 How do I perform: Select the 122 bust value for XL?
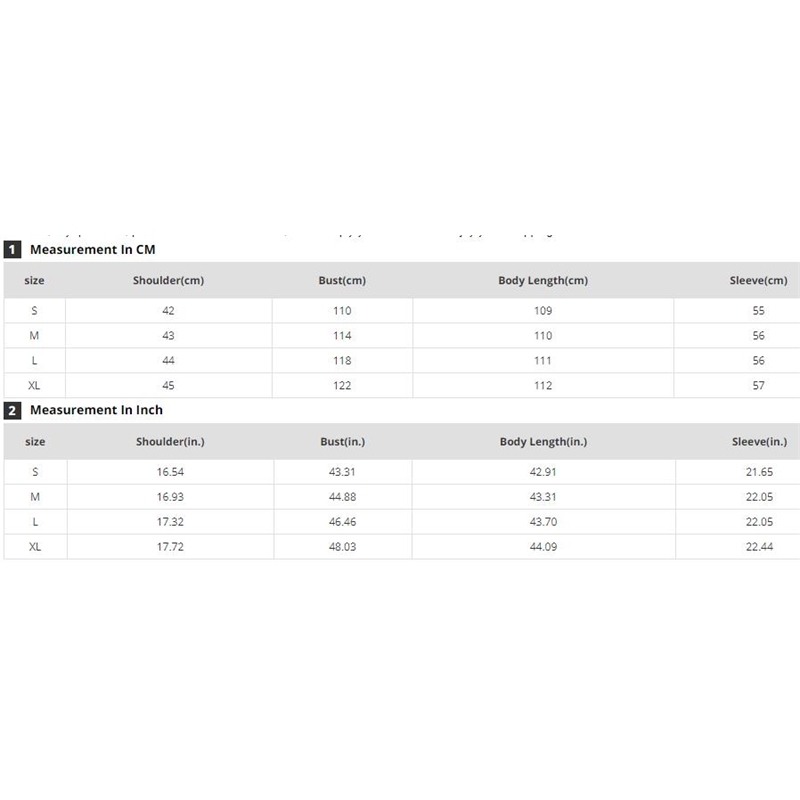coord(342,386)
